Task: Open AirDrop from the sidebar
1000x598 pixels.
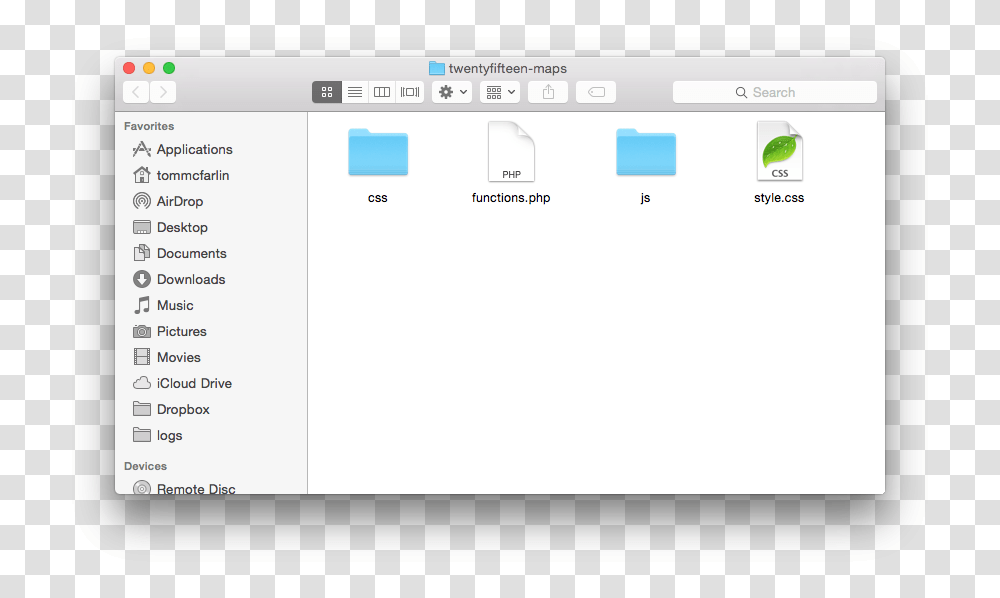Action: coord(179,201)
